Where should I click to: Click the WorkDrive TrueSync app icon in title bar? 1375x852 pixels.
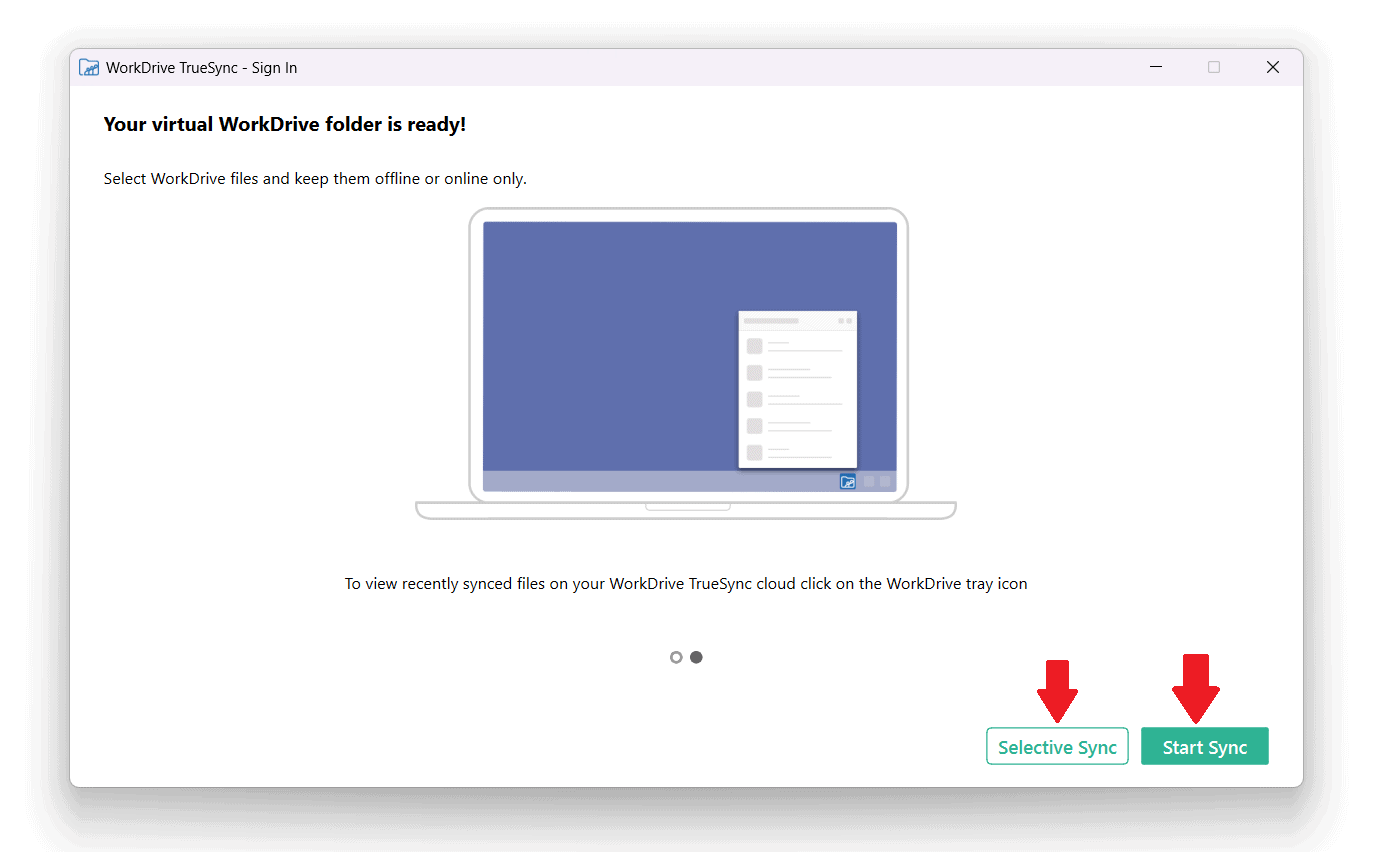[89, 68]
